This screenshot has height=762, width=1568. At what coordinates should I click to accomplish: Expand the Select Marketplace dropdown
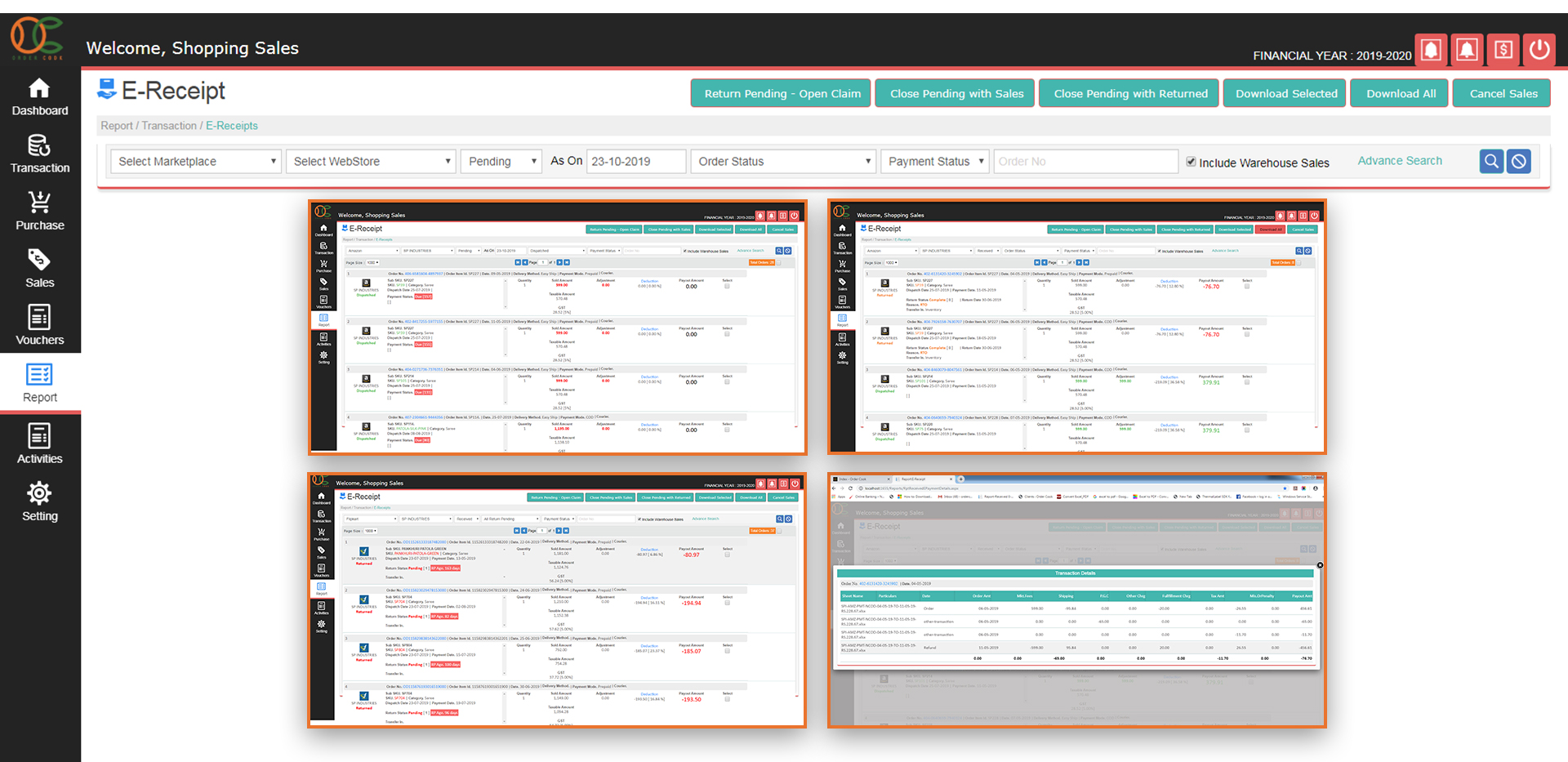196,162
